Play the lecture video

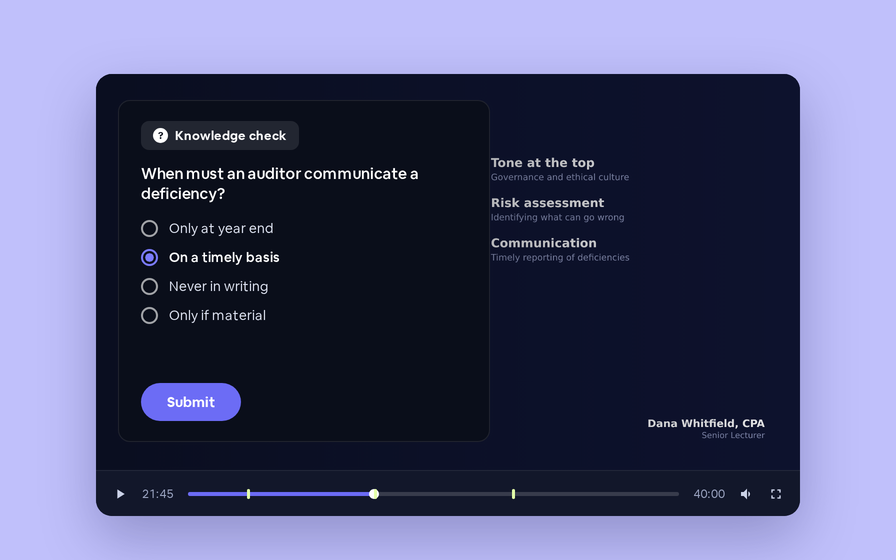click(x=120, y=494)
